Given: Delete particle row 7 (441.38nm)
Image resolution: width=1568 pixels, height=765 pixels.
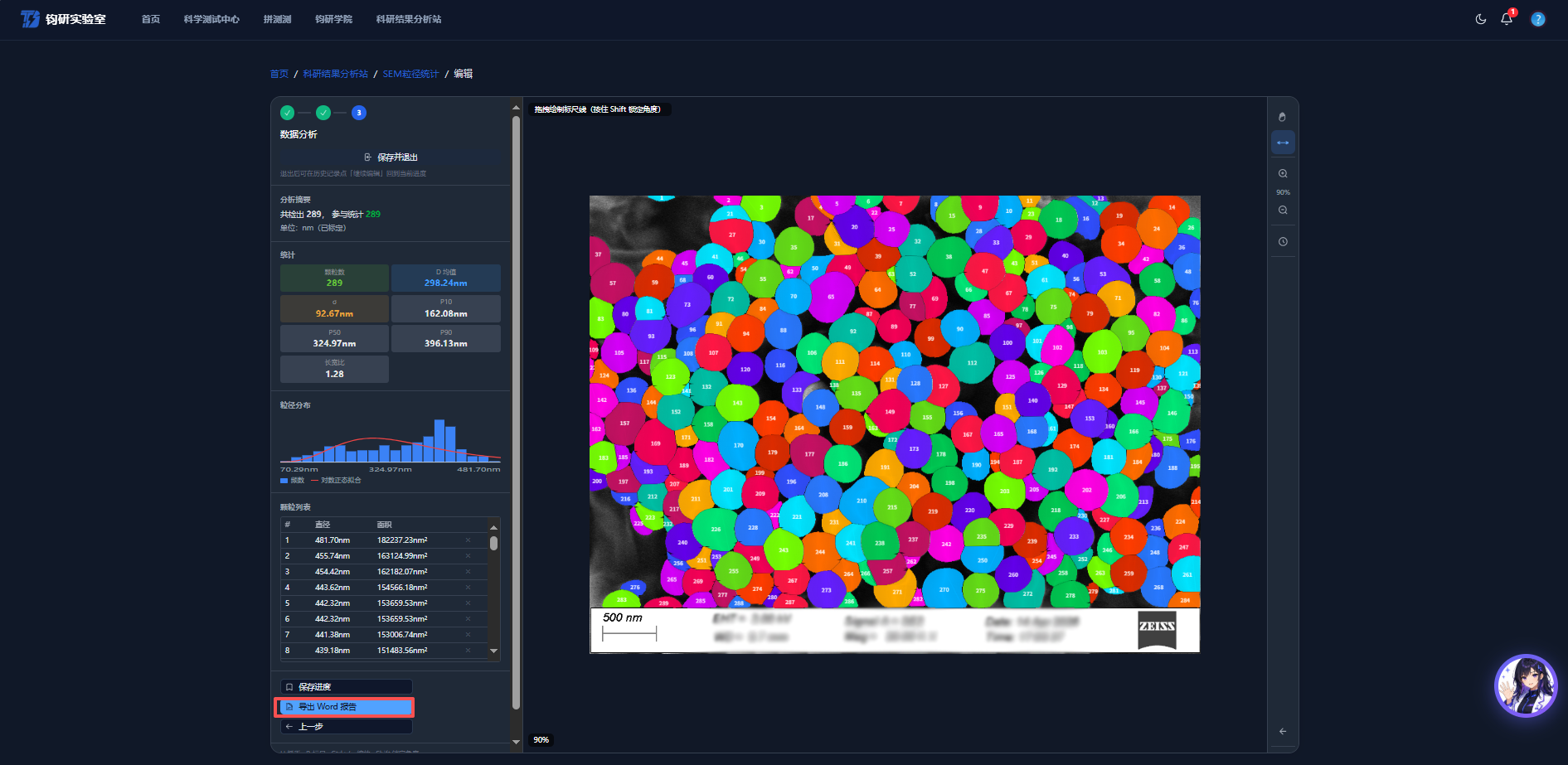Looking at the screenshot, I should point(468,635).
